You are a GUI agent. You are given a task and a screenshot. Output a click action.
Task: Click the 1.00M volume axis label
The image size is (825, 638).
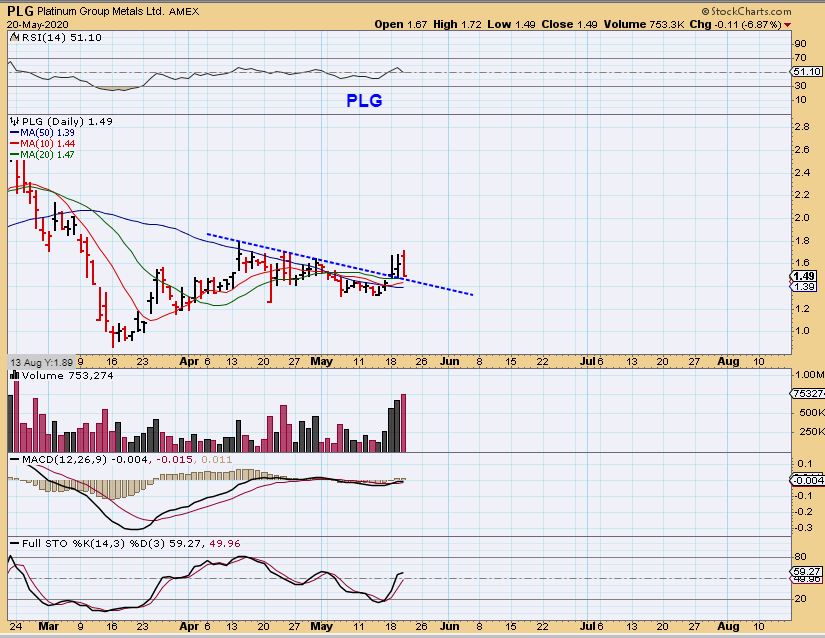point(810,374)
